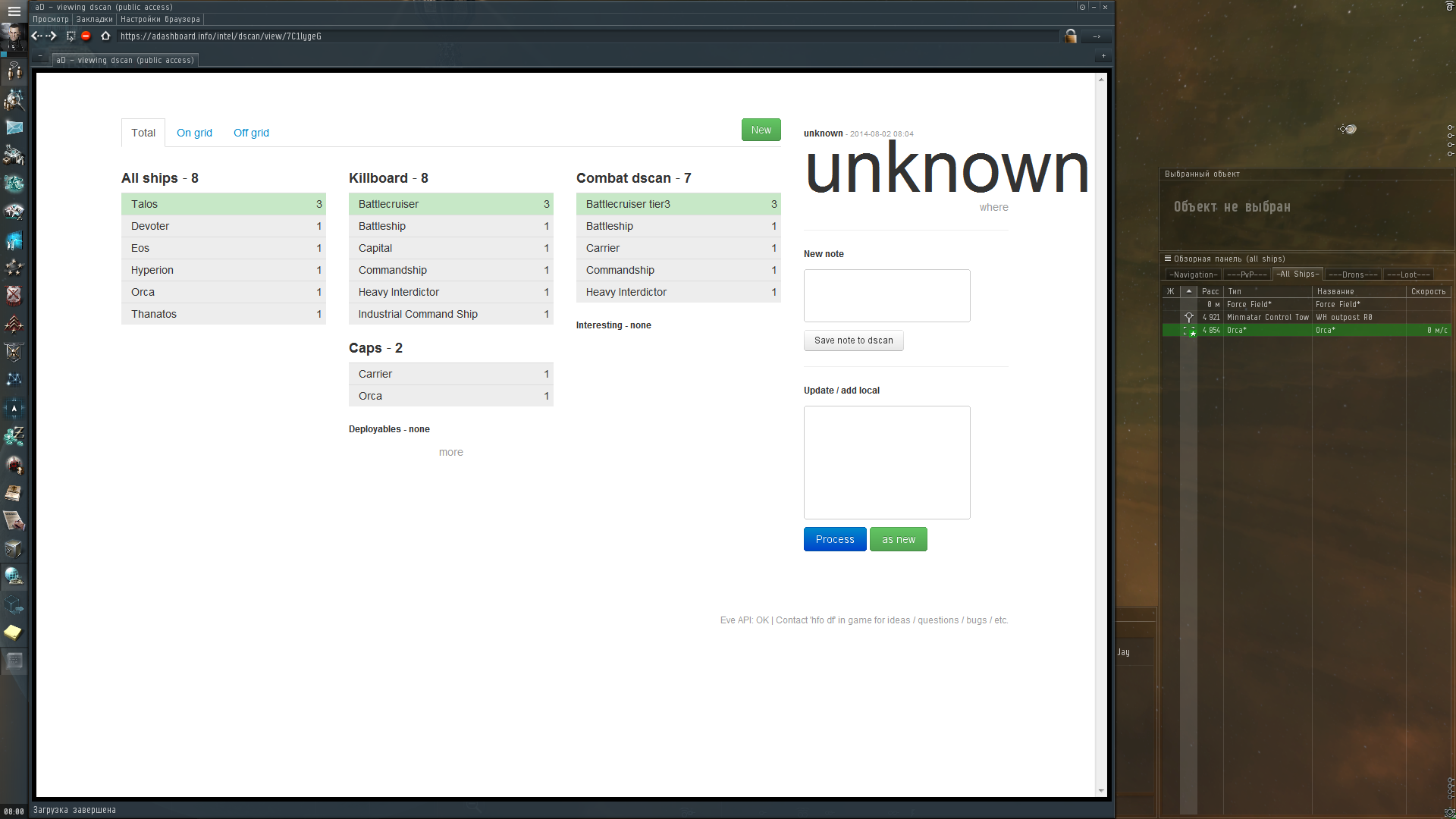Open the red crest crossed-swords sidebar icon
This screenshot has height=819, width=1456.
14,296
